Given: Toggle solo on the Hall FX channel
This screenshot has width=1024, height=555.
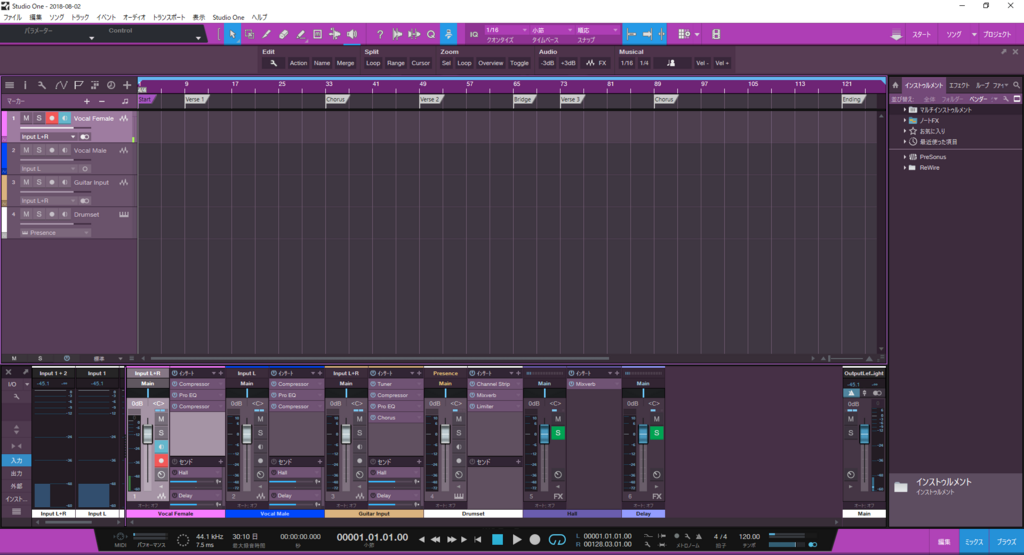Looking at the screenshot, I should coord(558,433).
